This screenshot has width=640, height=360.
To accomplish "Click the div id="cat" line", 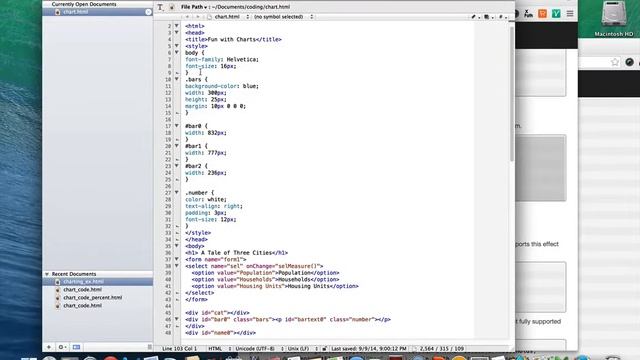I will [217, 313].
